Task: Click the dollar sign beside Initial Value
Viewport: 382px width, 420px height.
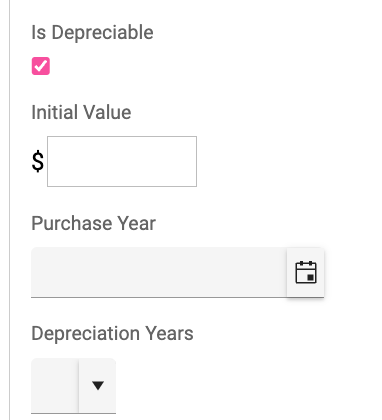Action: coord(38,161)
